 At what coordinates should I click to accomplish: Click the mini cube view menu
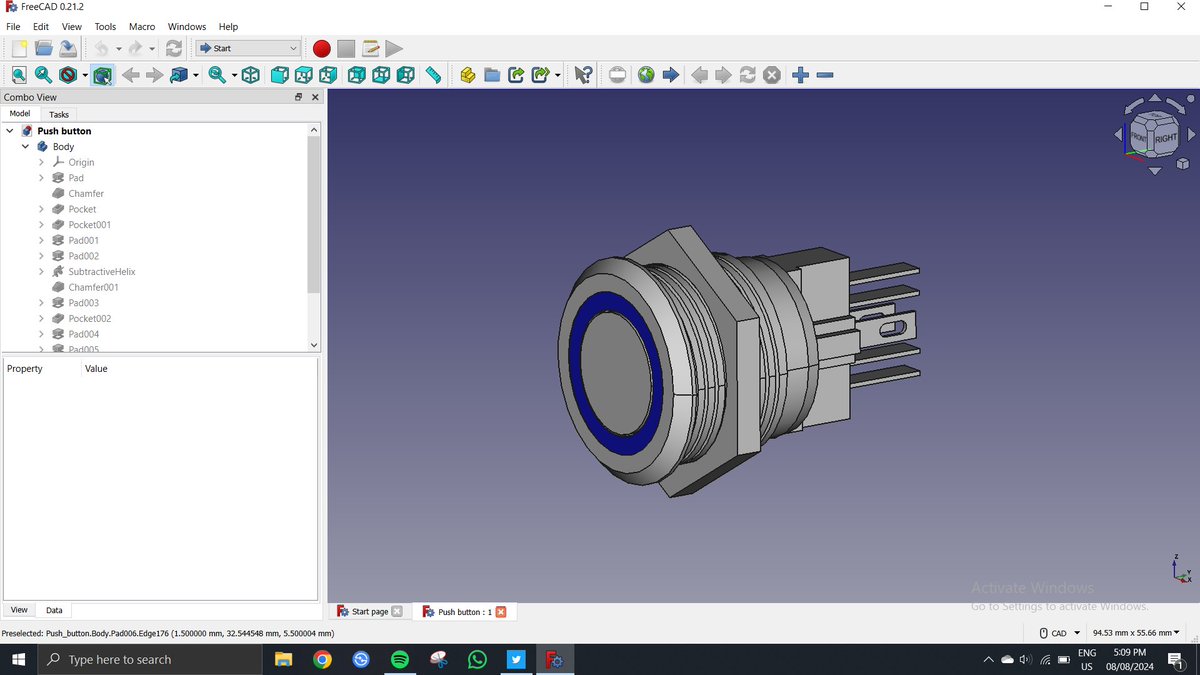click(x=1182, y=163)
